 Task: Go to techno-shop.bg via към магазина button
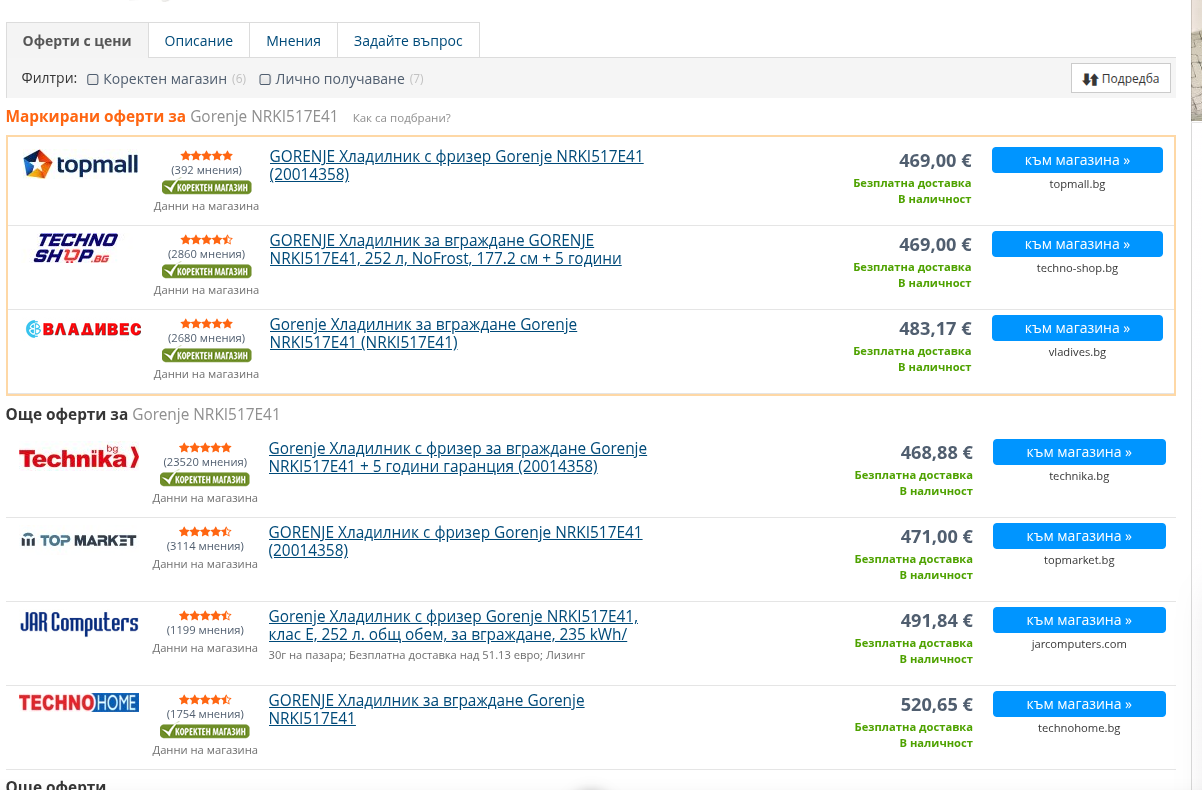coord(1077,244)
